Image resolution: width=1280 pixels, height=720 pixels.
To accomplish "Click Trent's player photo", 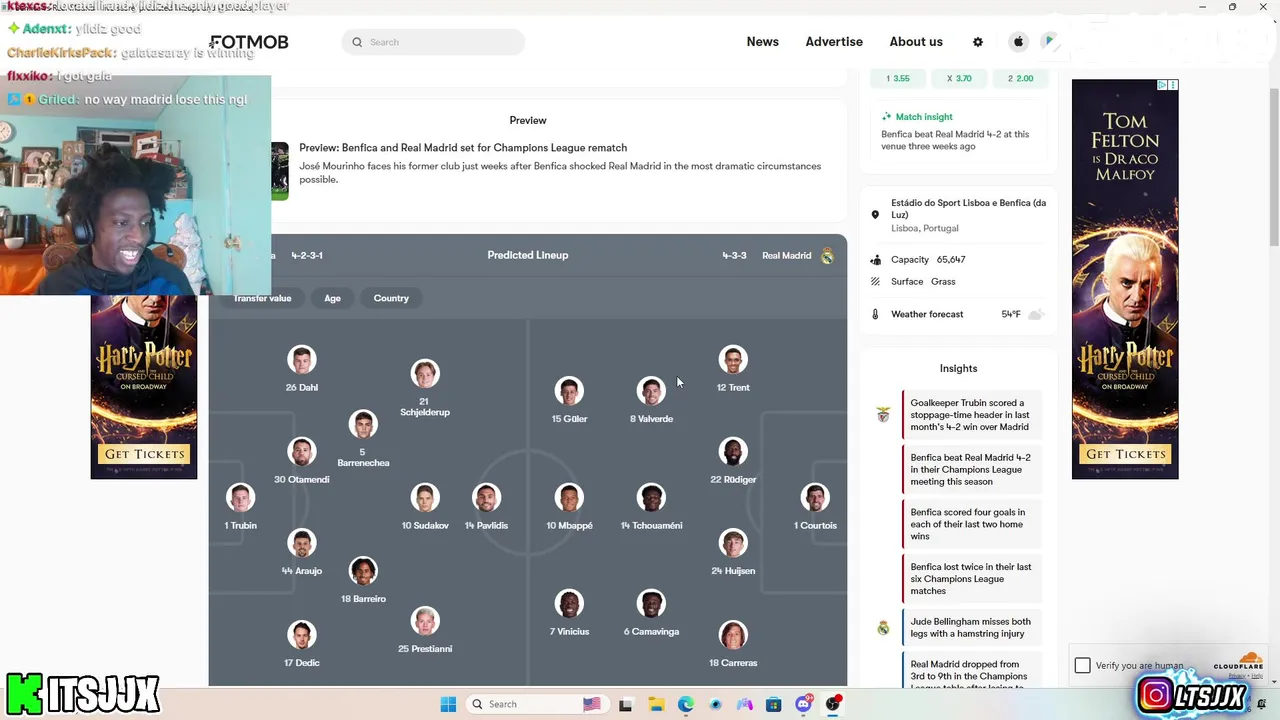I will click(x=733, y=360).
